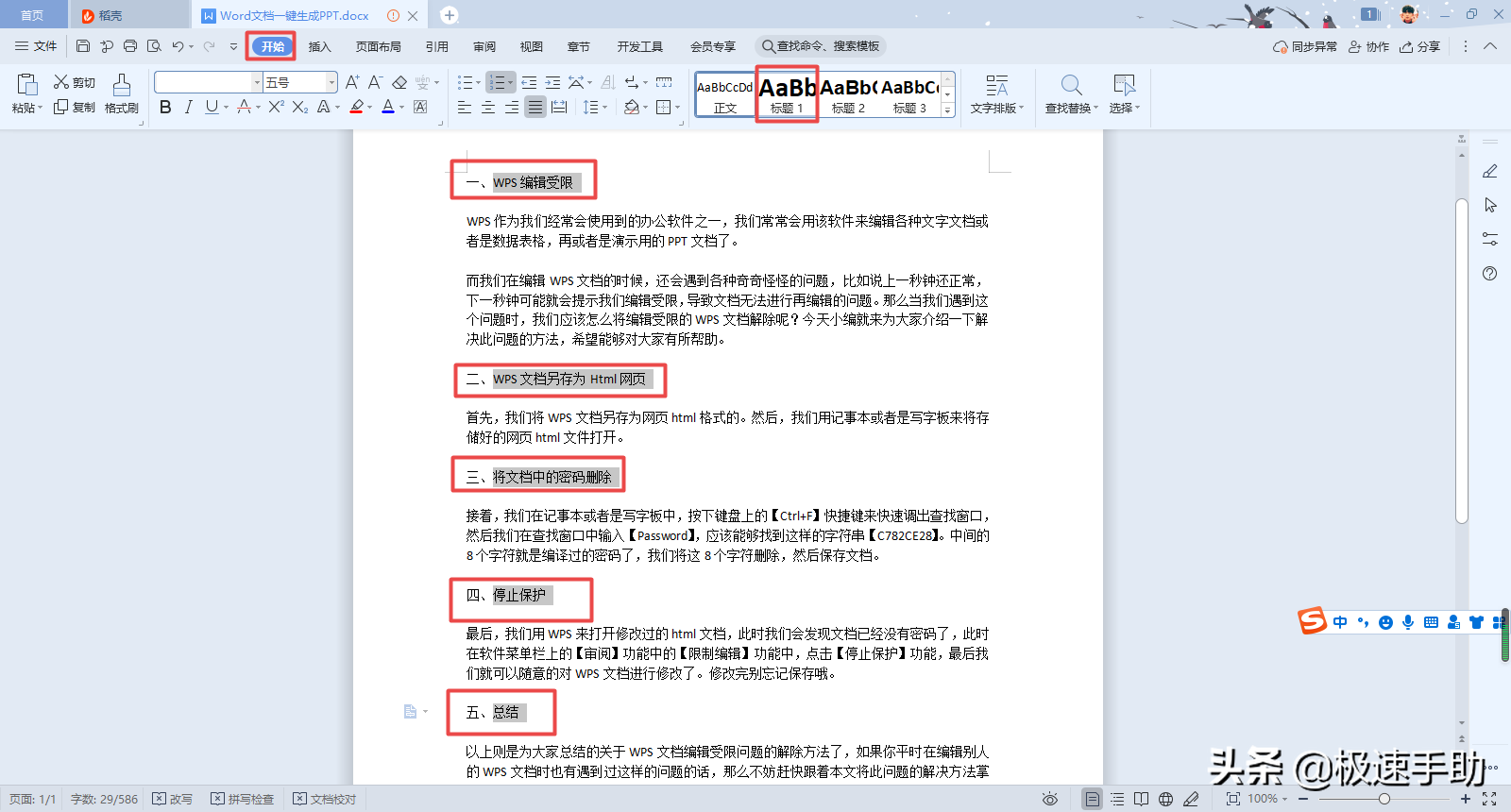Clear formatting with the eraser icon
The height and width of the screenshot is (812, 1511).
tap(399, 82)
